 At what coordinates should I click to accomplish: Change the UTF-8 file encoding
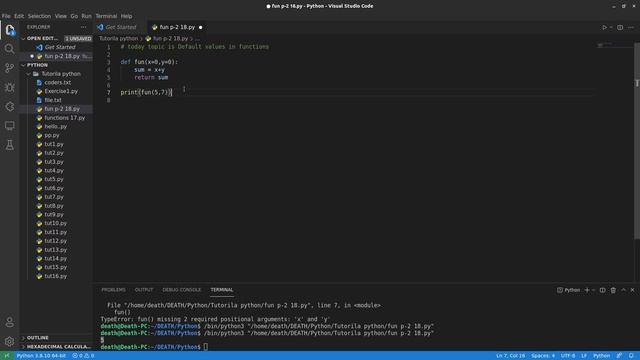568,356
